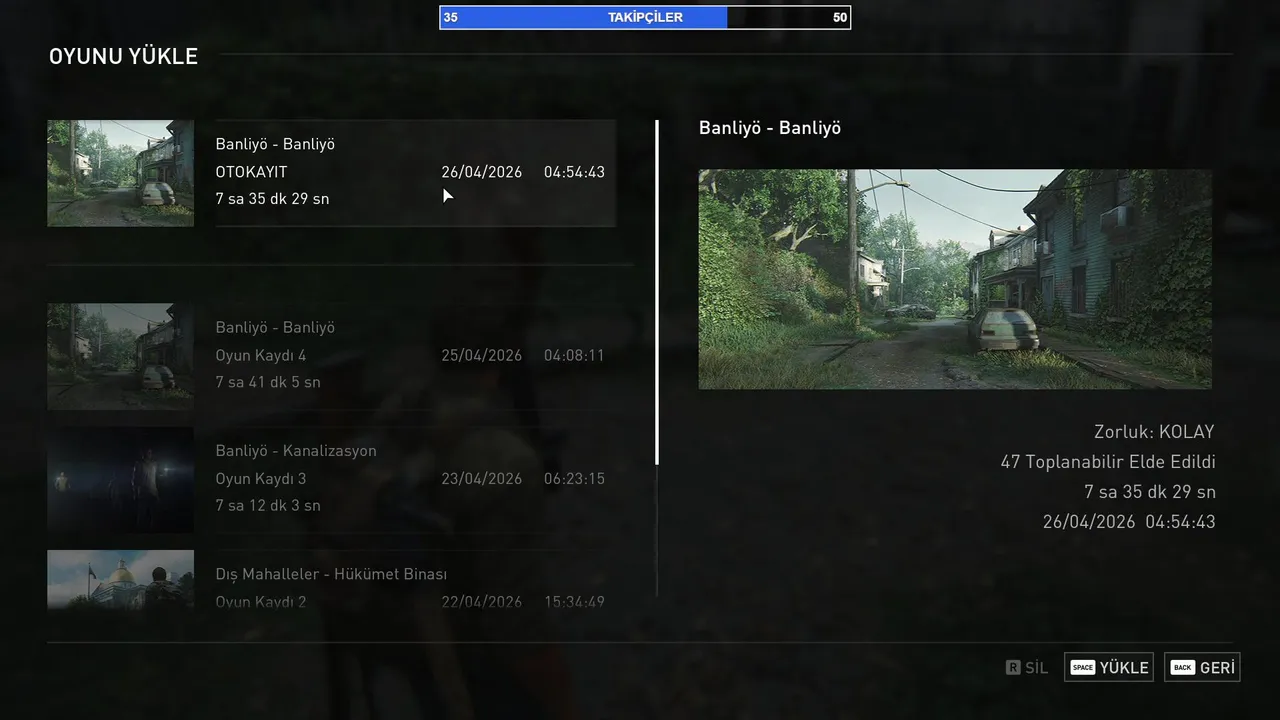This screenshot has height=720, width=1280.
Task: Click the YÜKLE load button
Action: (1109, 667)
